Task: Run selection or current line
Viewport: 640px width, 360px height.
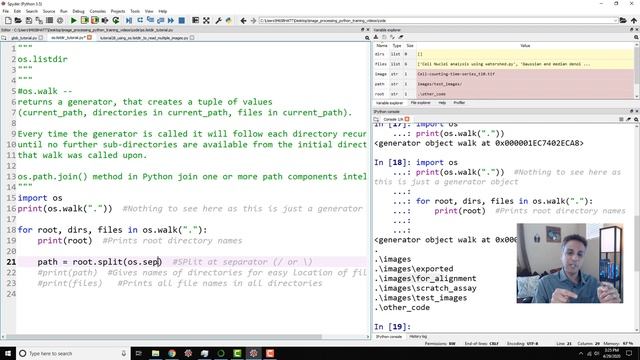Action: [105, 20]
